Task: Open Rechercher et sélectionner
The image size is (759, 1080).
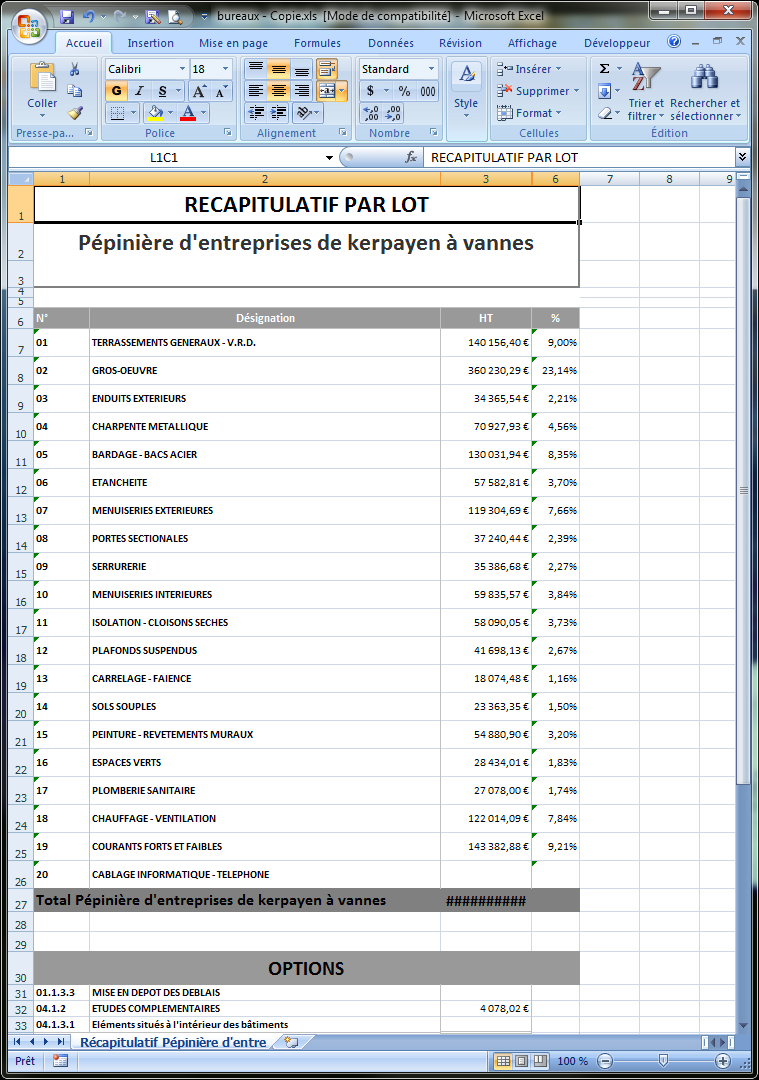Action: (x=705, y=92)
